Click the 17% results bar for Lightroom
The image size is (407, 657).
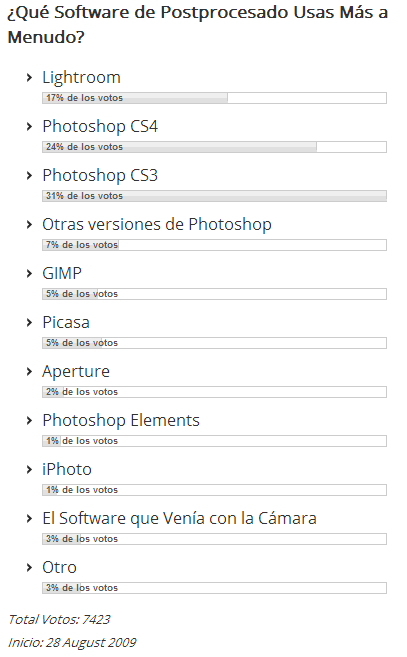pos(214,98)
